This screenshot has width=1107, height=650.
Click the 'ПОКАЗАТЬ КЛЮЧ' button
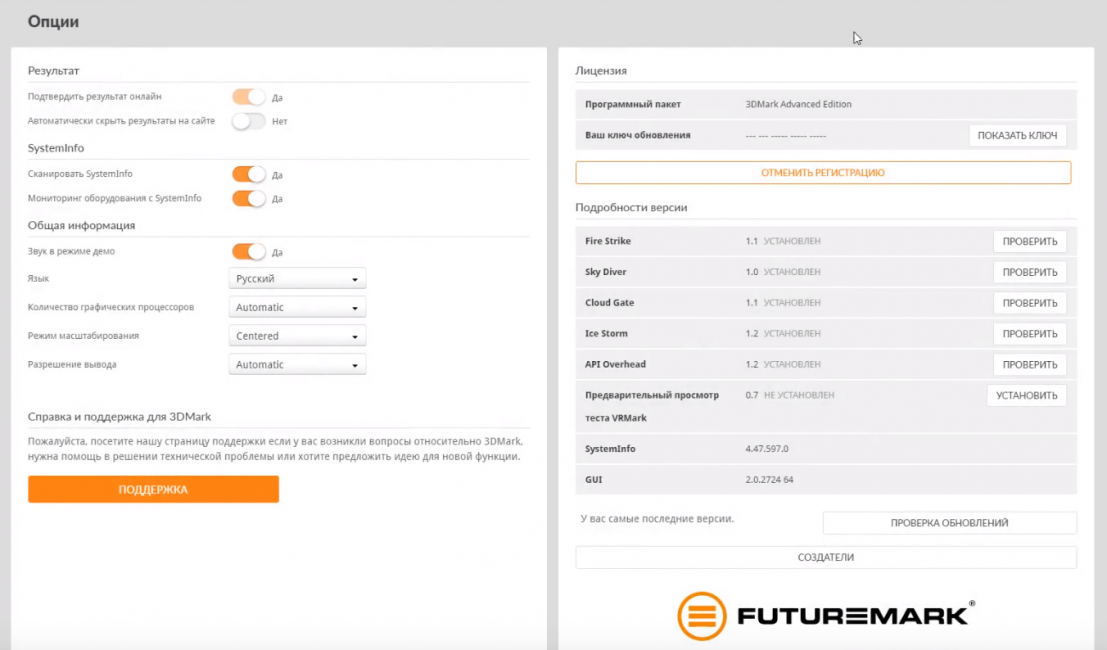(x=1017, y=136)
